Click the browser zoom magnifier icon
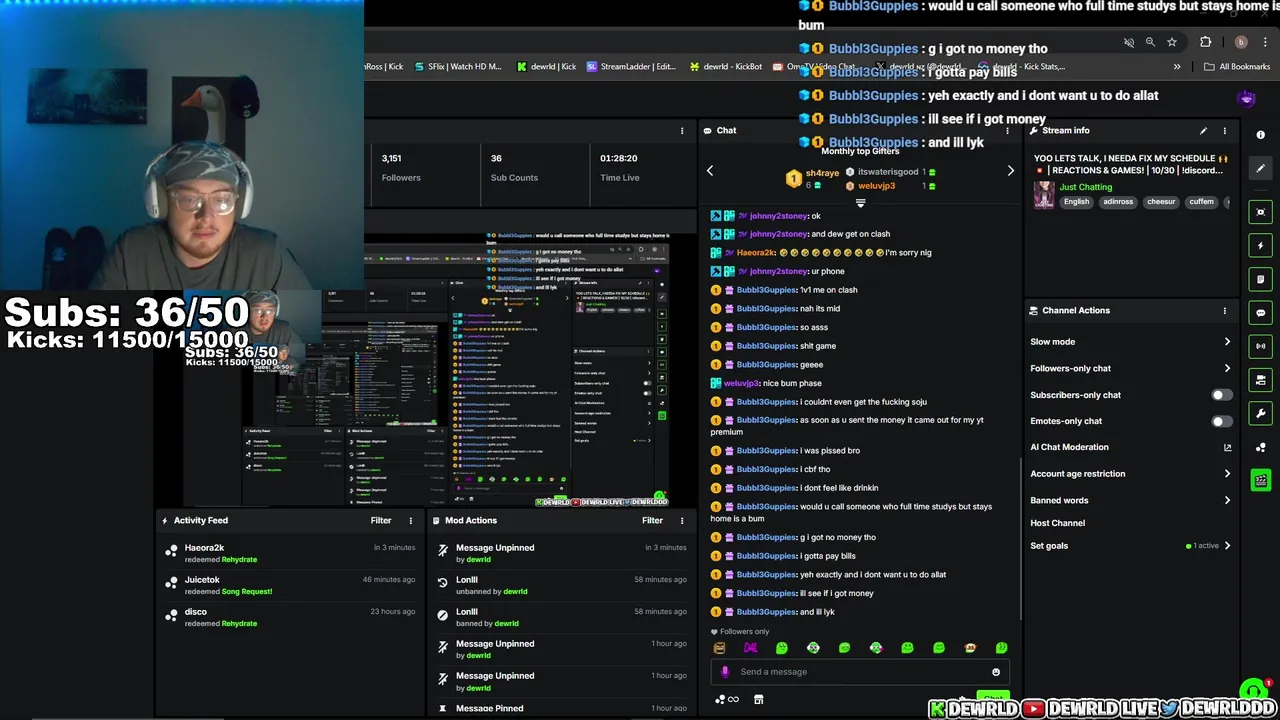1280x720 pixels. click(x=1150, y=42)
